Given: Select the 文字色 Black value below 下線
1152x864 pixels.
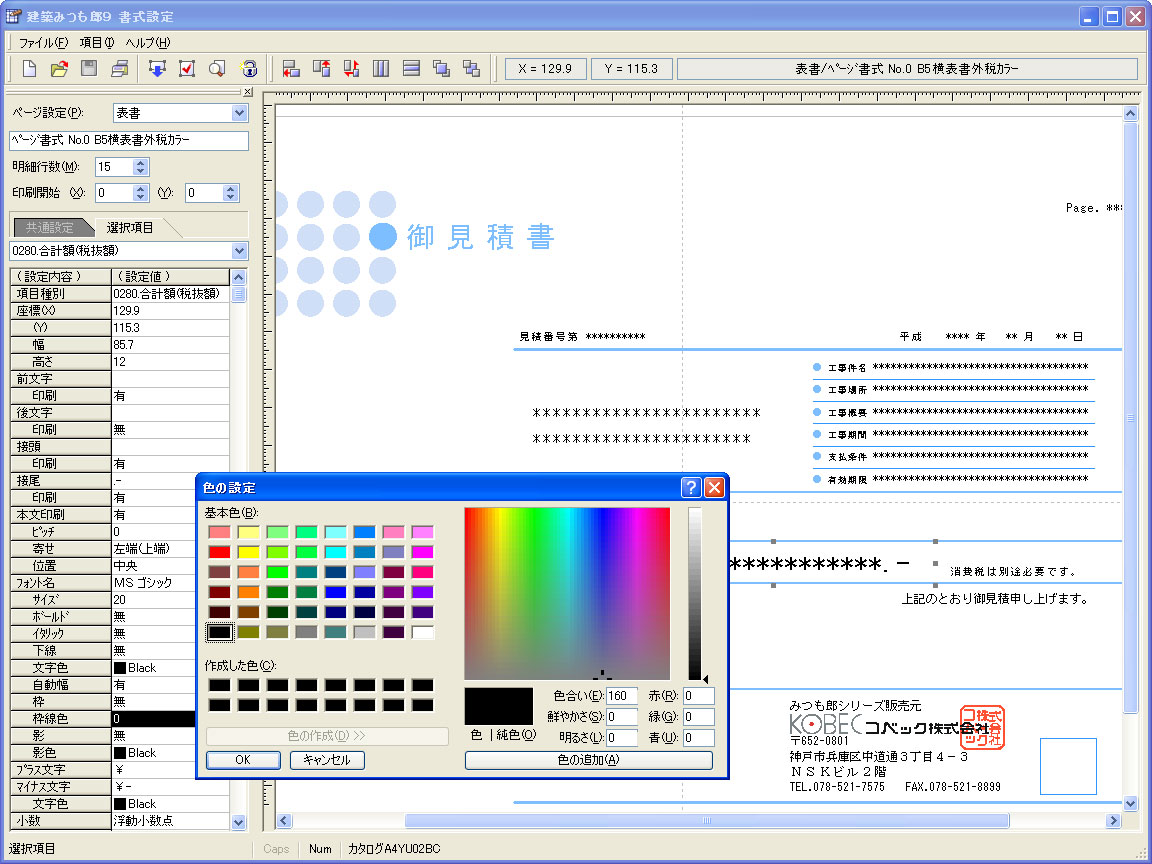Looking at the screenshot, I should tap(153, 668).
